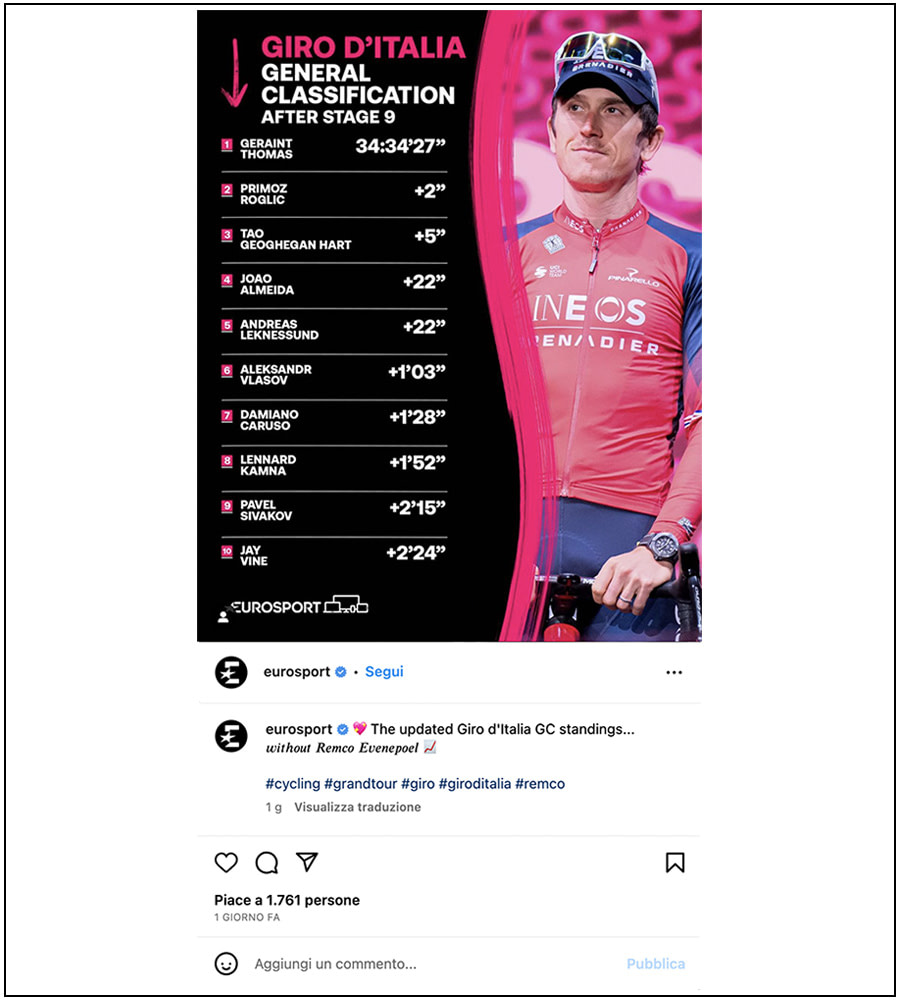Save the post with the bookmark icon

click(x=676, y=862)
